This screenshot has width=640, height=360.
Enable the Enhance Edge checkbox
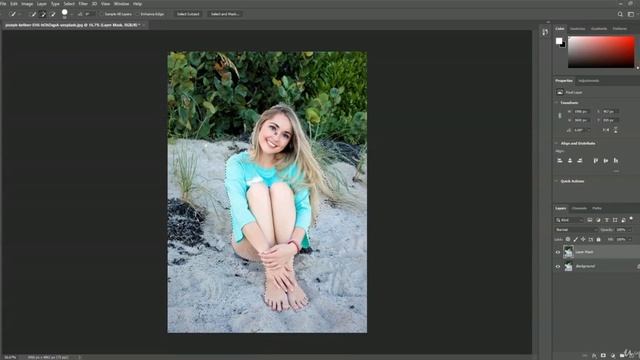tap(138, 14)
